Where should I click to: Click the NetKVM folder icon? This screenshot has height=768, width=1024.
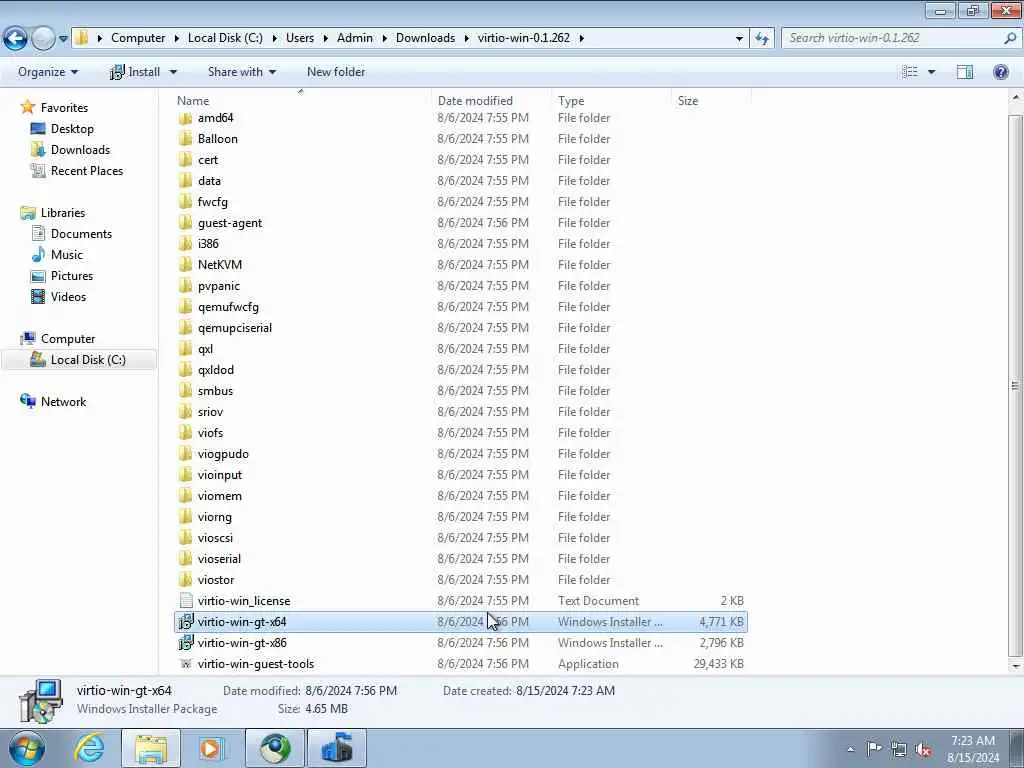tap(185, 264)
